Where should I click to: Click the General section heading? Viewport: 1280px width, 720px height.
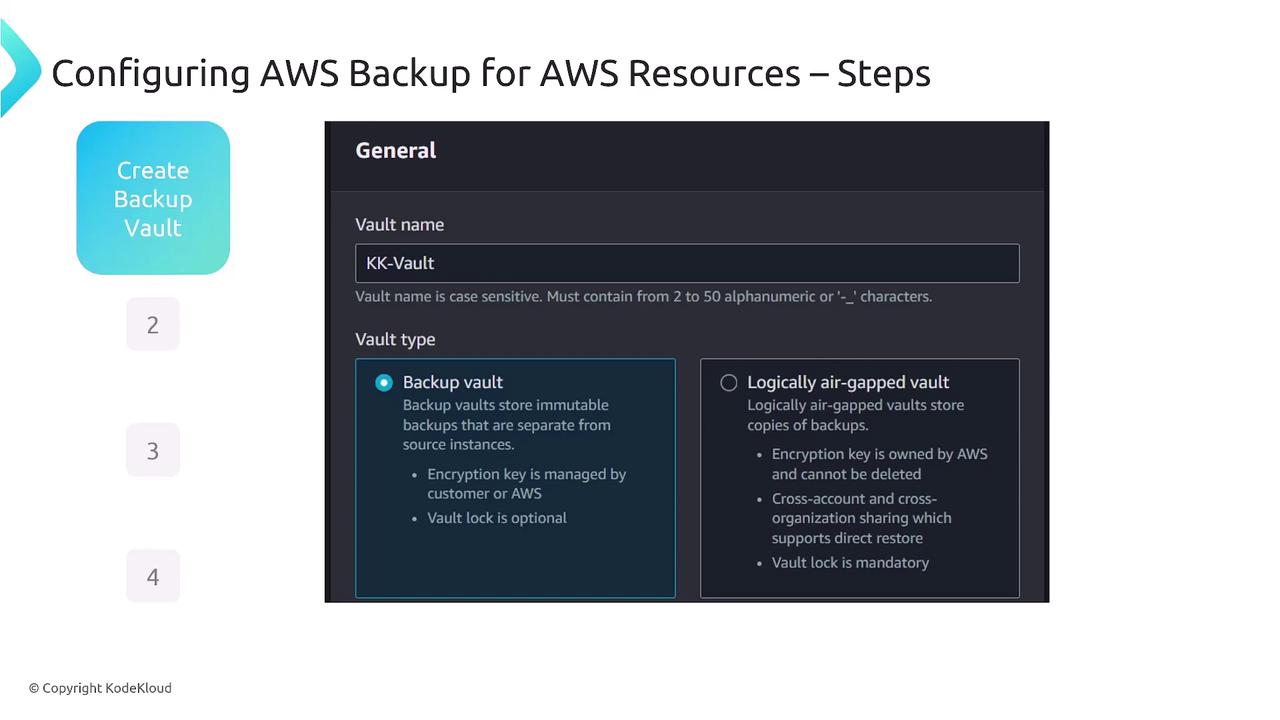tap(396, 150)
